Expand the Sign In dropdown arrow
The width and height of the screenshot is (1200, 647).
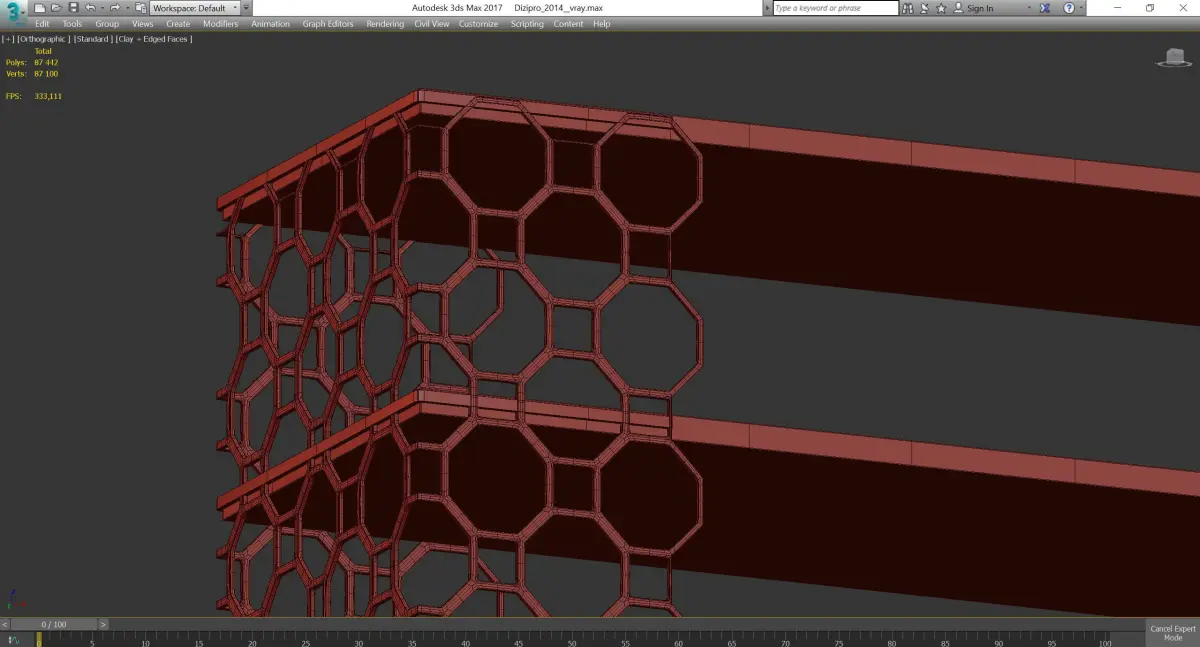point(1029,8)
